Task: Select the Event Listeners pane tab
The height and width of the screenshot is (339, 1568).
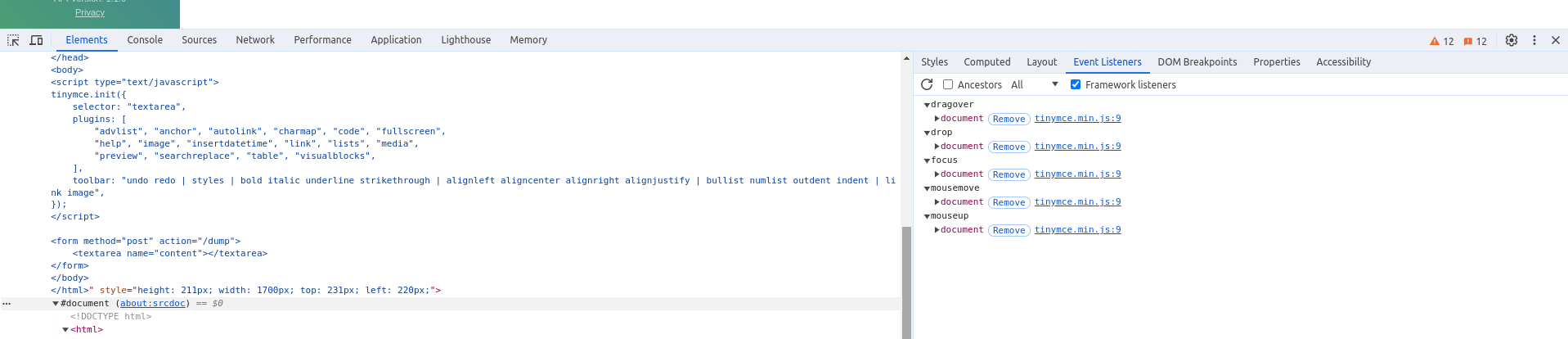Action: (x=1107, y=62)
